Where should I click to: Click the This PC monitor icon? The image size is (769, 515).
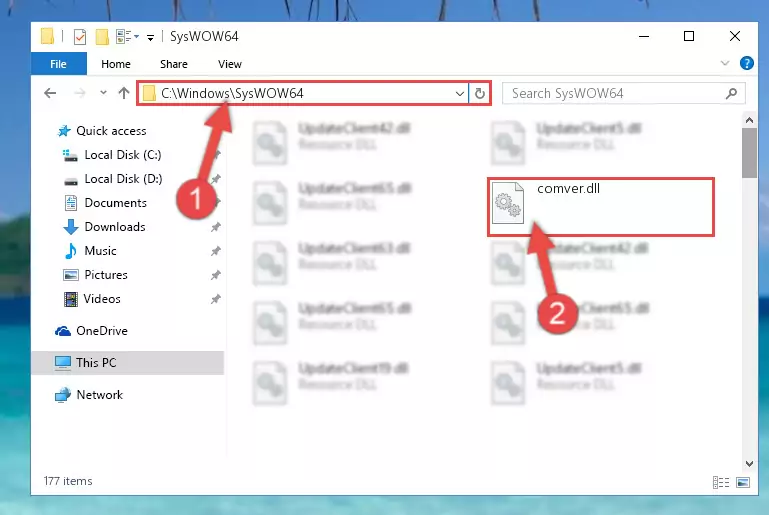tap(63, 363)
